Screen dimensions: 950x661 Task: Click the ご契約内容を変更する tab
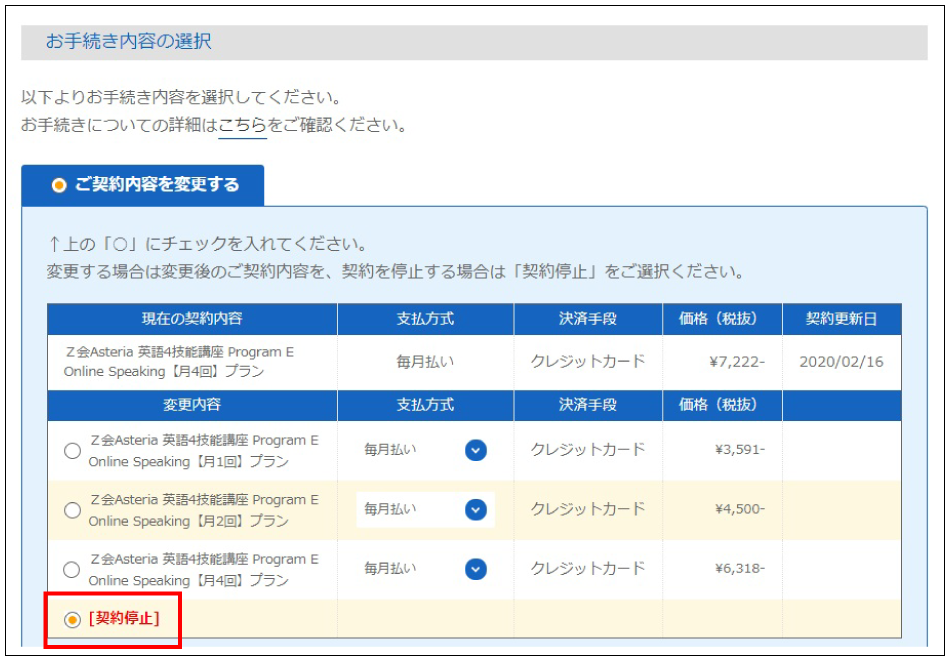click(x=143, y=185)
